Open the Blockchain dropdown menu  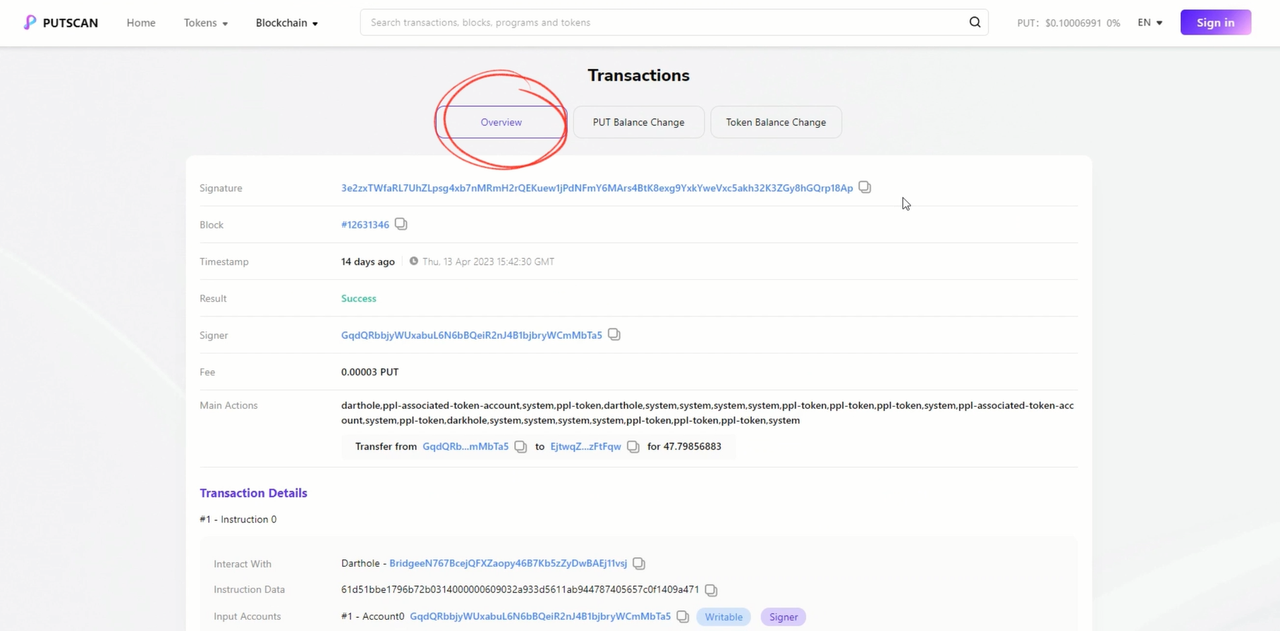[x=286, y=23]
